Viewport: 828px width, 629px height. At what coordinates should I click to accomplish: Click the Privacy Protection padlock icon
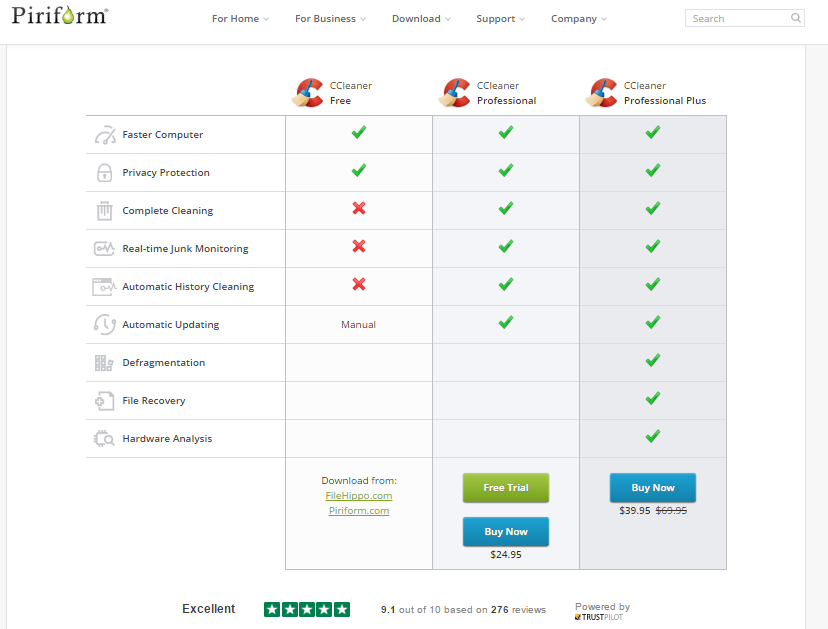point(105,173)
